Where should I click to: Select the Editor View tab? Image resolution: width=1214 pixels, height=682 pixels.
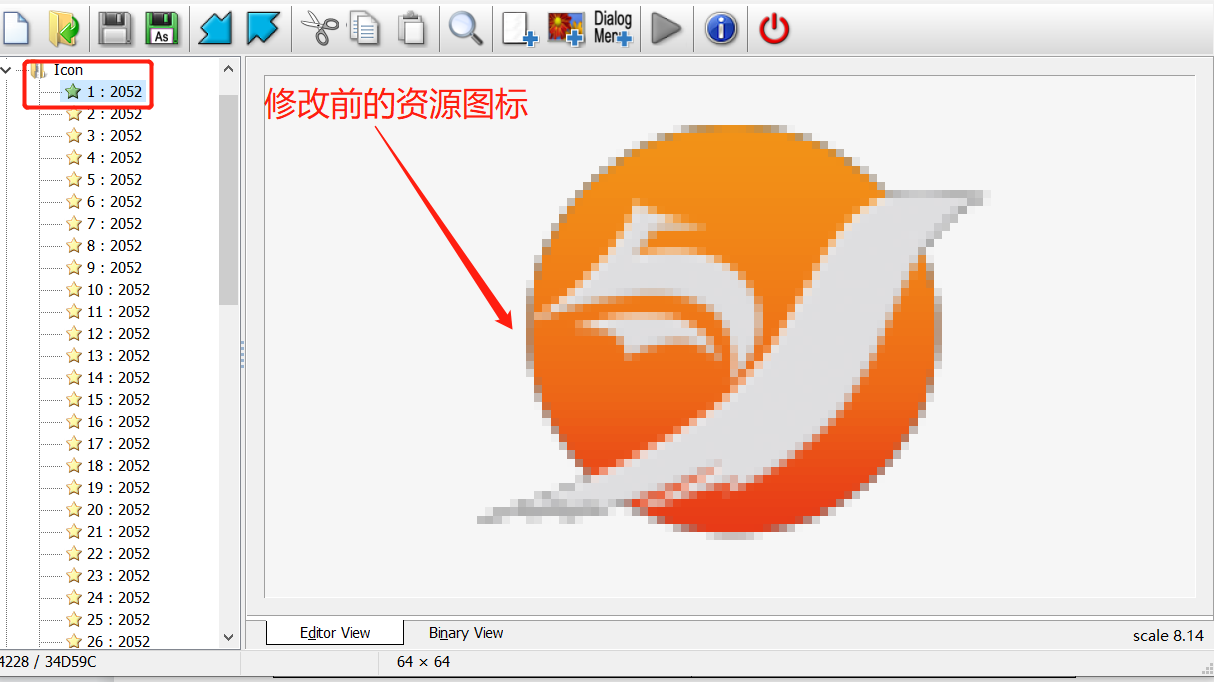pyautogui.click(x=335, y=633)
